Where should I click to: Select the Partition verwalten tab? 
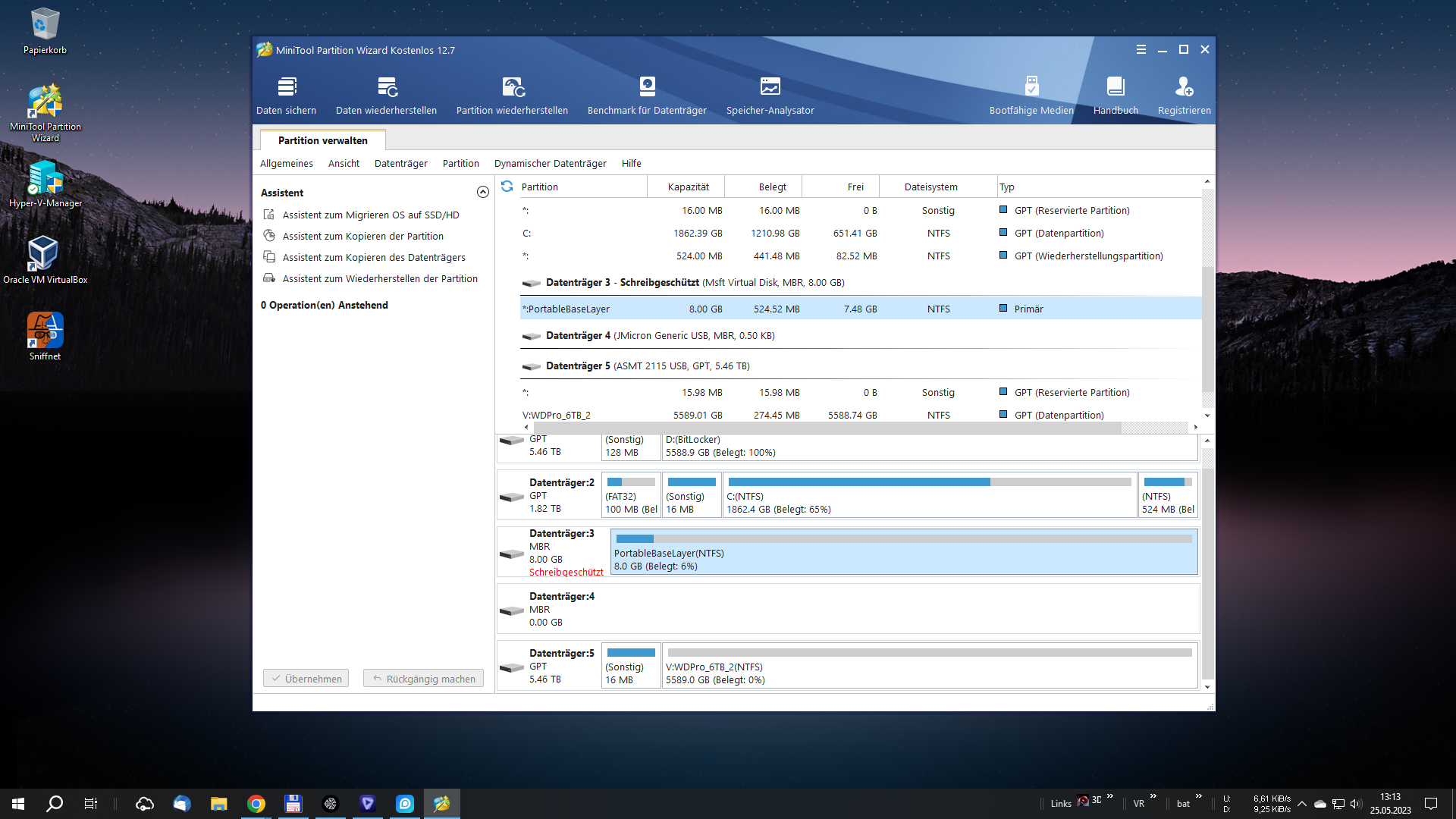tap(322, 140)
